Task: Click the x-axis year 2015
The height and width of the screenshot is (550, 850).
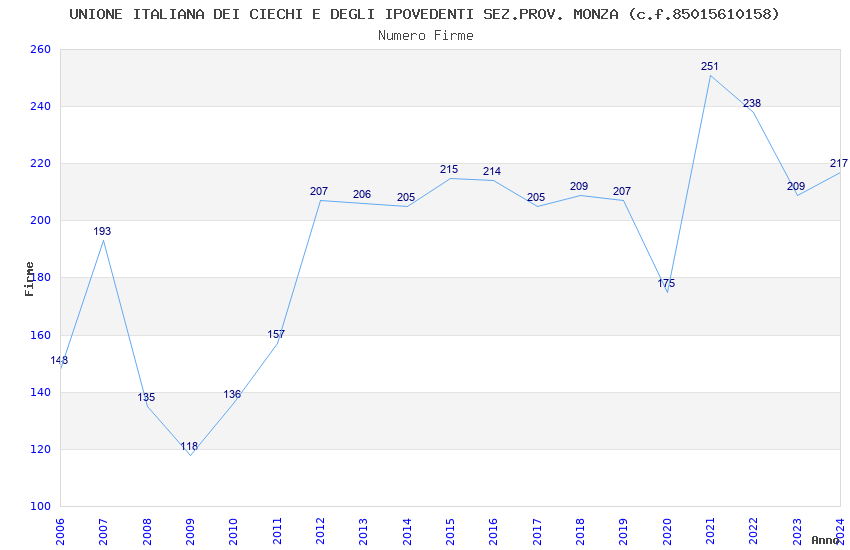Action: 450,531
